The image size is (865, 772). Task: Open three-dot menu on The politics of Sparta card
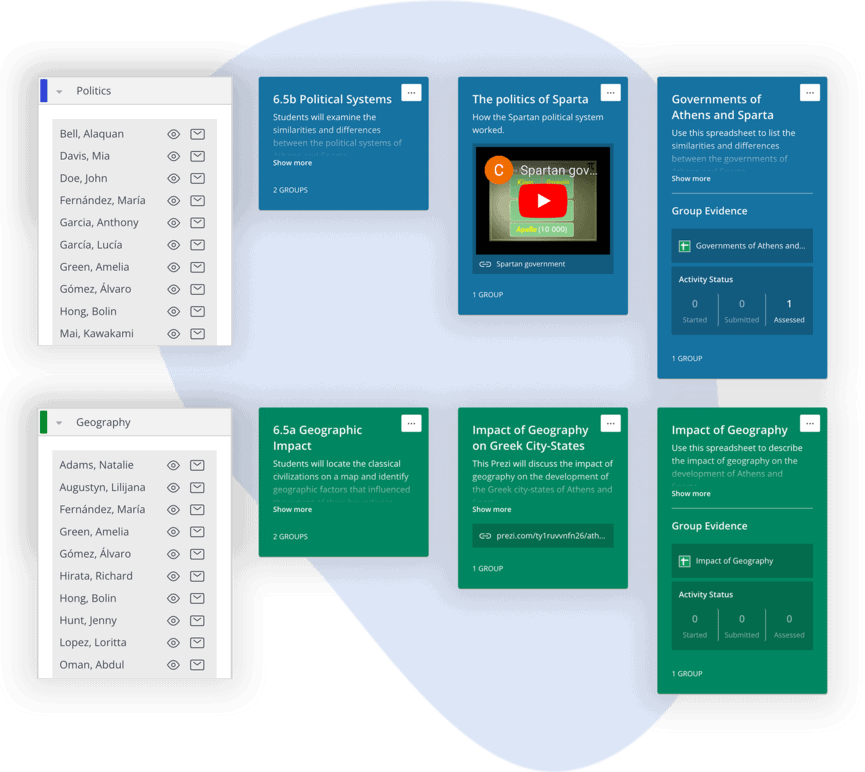[610, 92]
